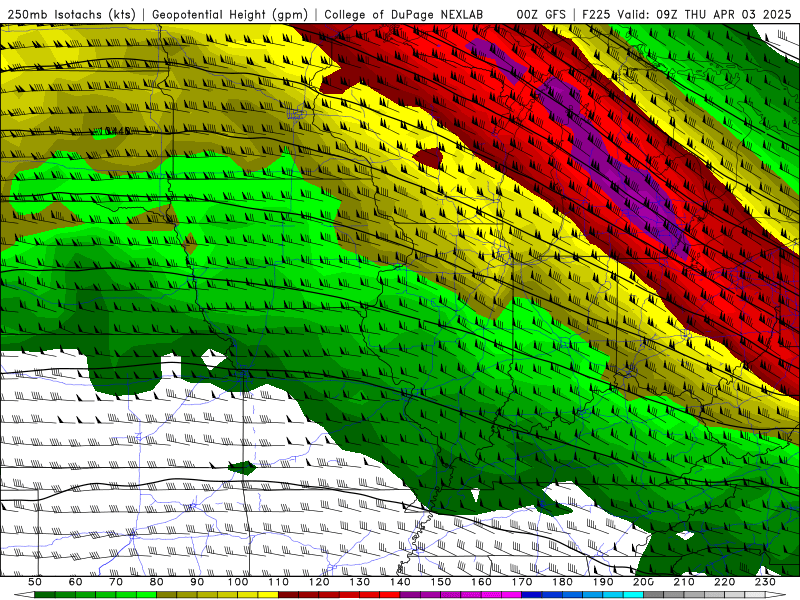Click the legend value 140

pos(400,582)
